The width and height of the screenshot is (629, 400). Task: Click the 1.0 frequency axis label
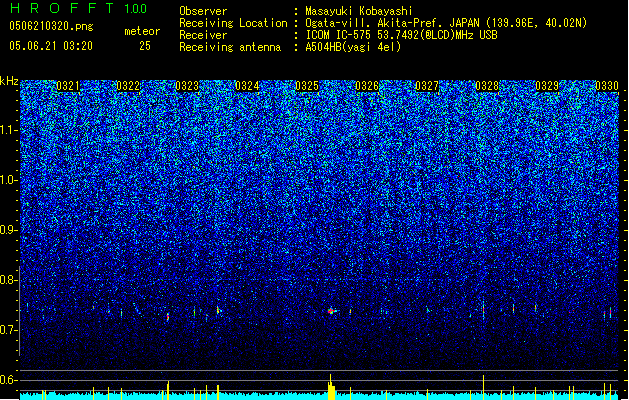[9, 180]
